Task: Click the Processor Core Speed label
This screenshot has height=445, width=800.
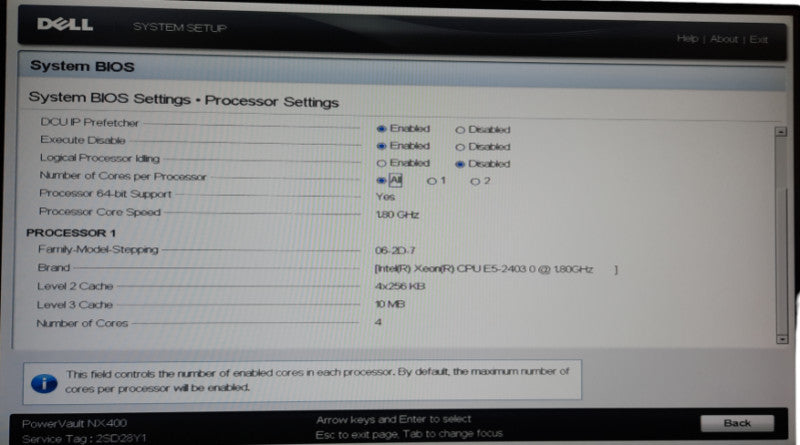Action: 99,212
